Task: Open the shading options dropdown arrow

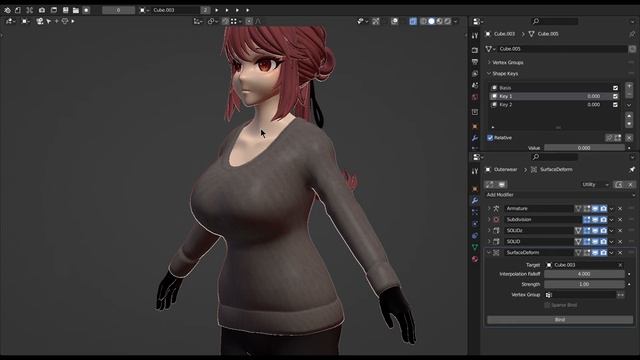Action: point(456,21)
